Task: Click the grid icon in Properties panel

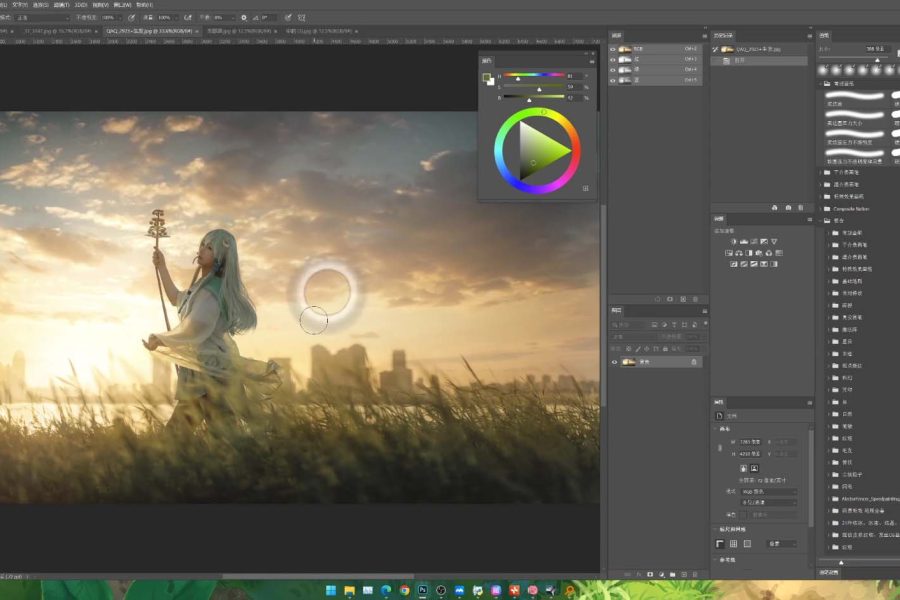Action: pyautogui.click(x=733, y=544)
